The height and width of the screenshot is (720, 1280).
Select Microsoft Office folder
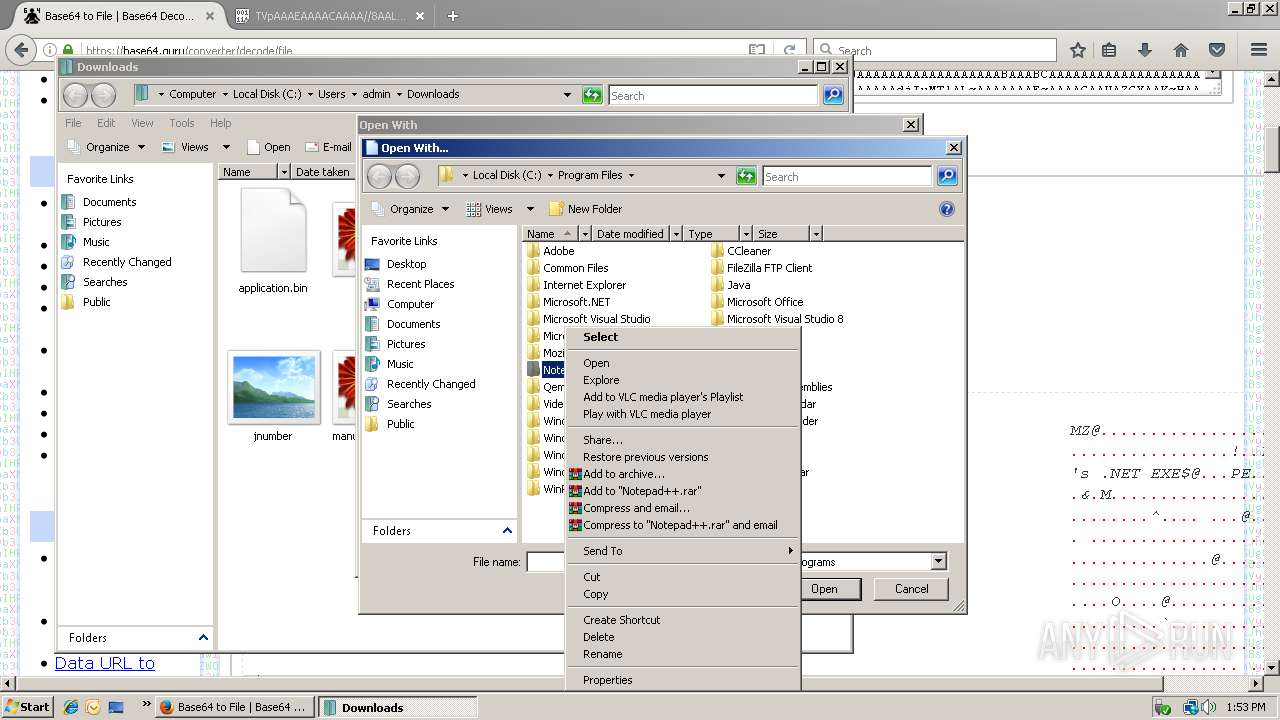pyautogui.click(x=757, y=302)
